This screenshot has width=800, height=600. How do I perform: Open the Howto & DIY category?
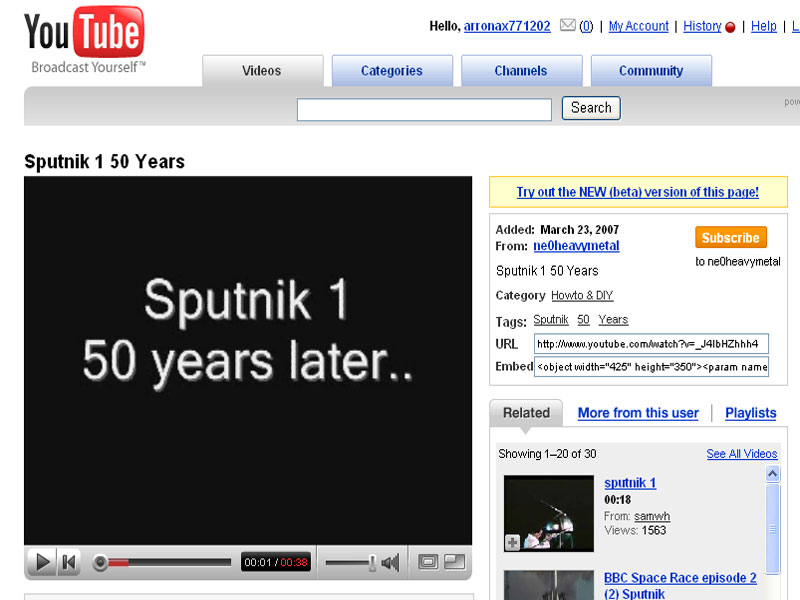582,295
